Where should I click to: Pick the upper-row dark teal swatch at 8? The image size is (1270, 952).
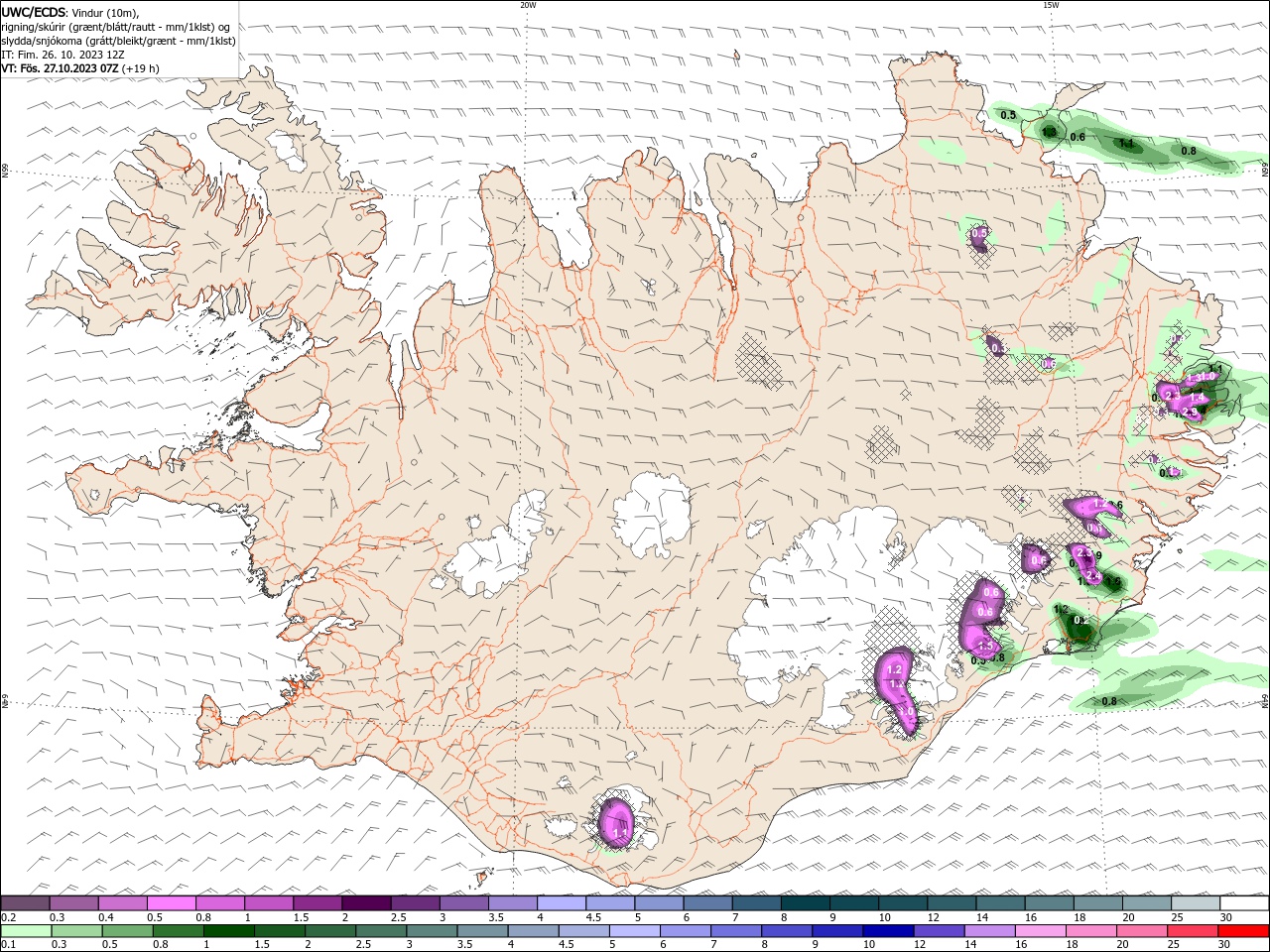pos(804,903)
